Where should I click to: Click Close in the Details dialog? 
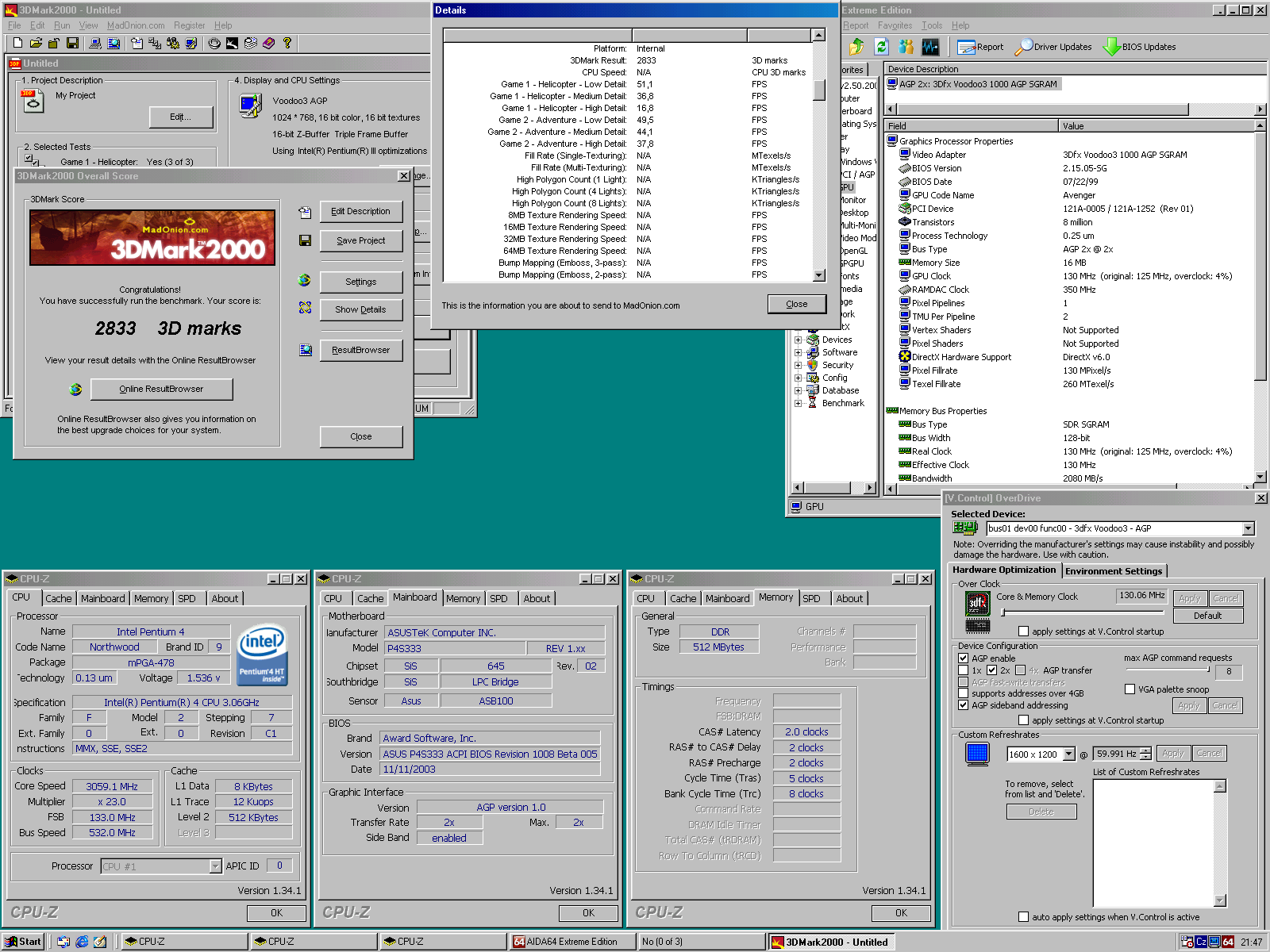click(x=796, y=304)
